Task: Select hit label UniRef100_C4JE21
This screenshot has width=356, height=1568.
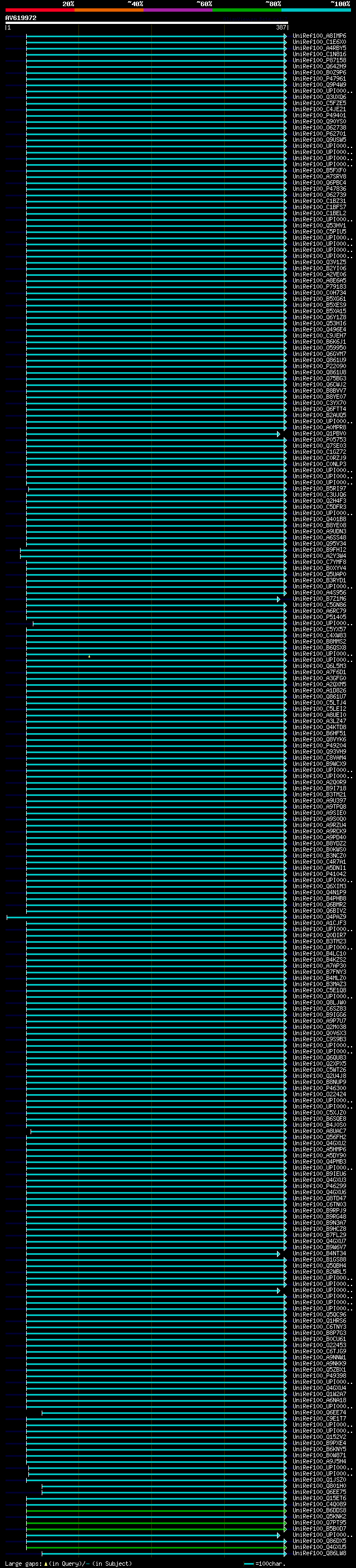Action: click(x=319, y=110)
